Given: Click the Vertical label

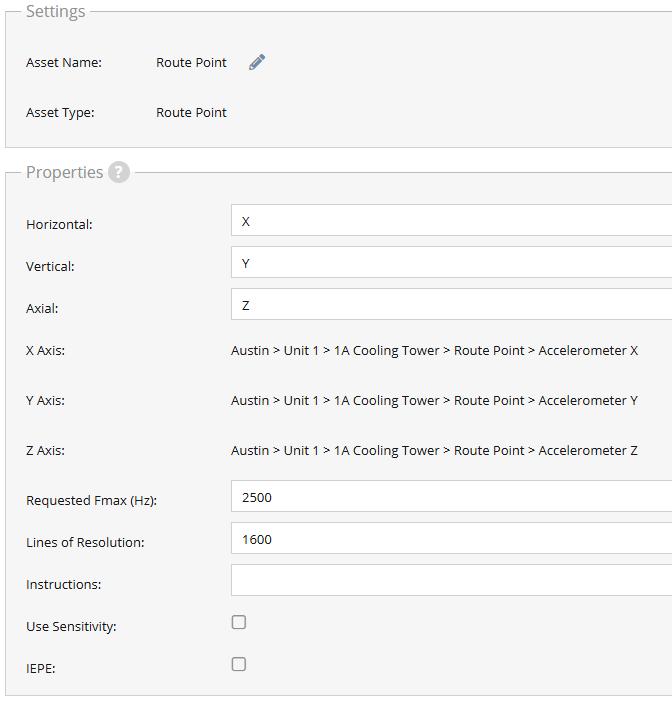Looking at the screenshot, I should (50, 266).
